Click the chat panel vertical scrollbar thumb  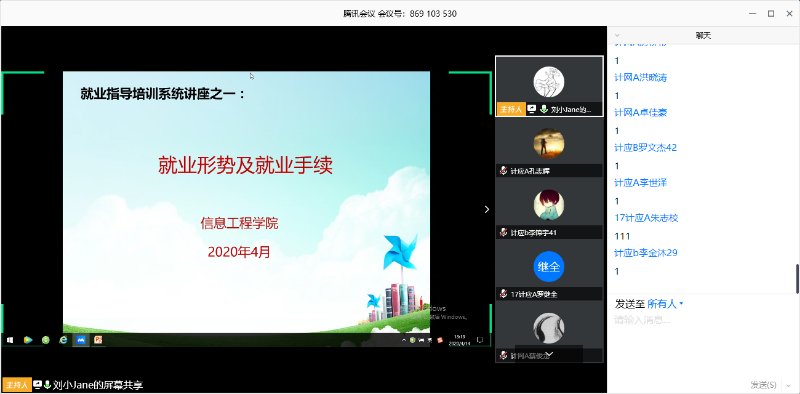797,278
